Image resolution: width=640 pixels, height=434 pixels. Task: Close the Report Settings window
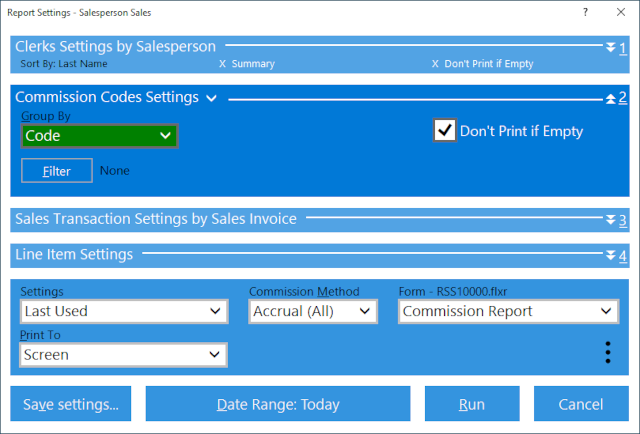618,14
